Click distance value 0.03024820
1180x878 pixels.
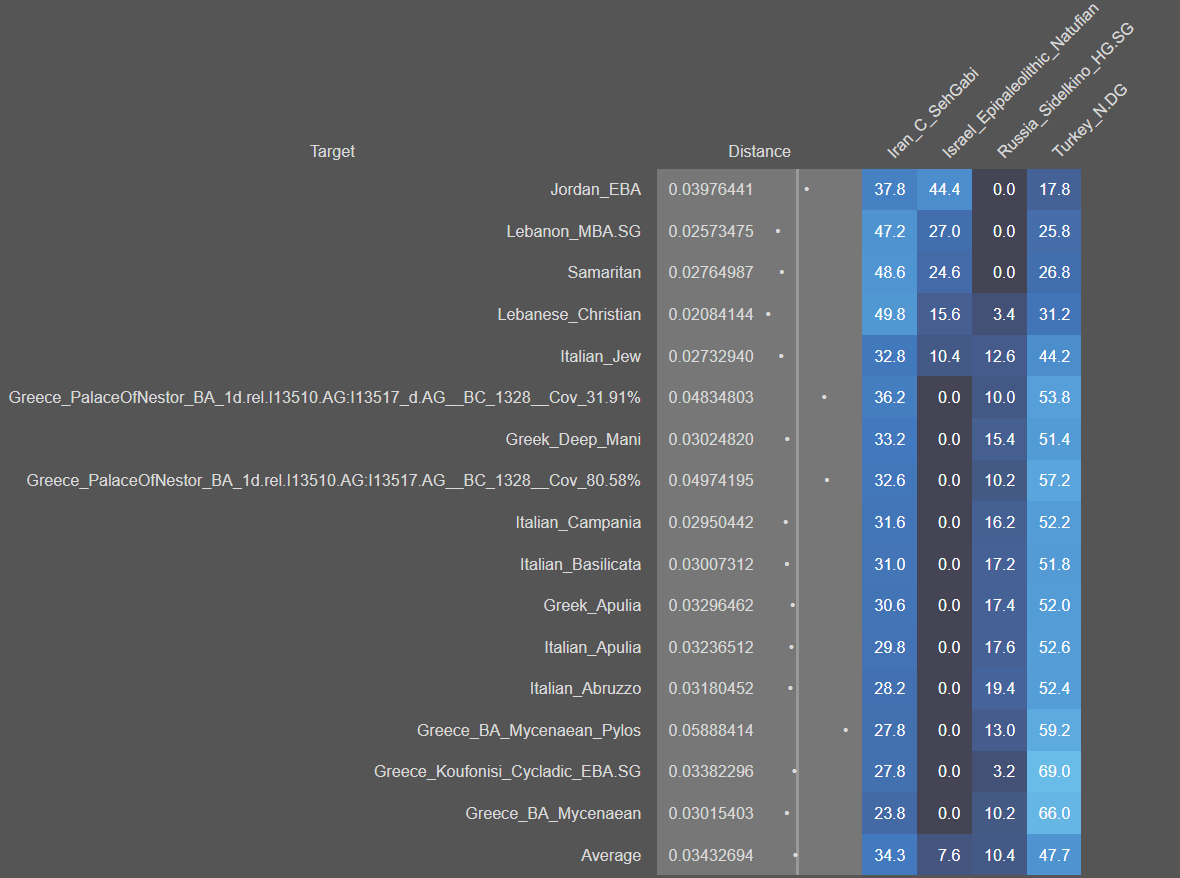(710, 439)
